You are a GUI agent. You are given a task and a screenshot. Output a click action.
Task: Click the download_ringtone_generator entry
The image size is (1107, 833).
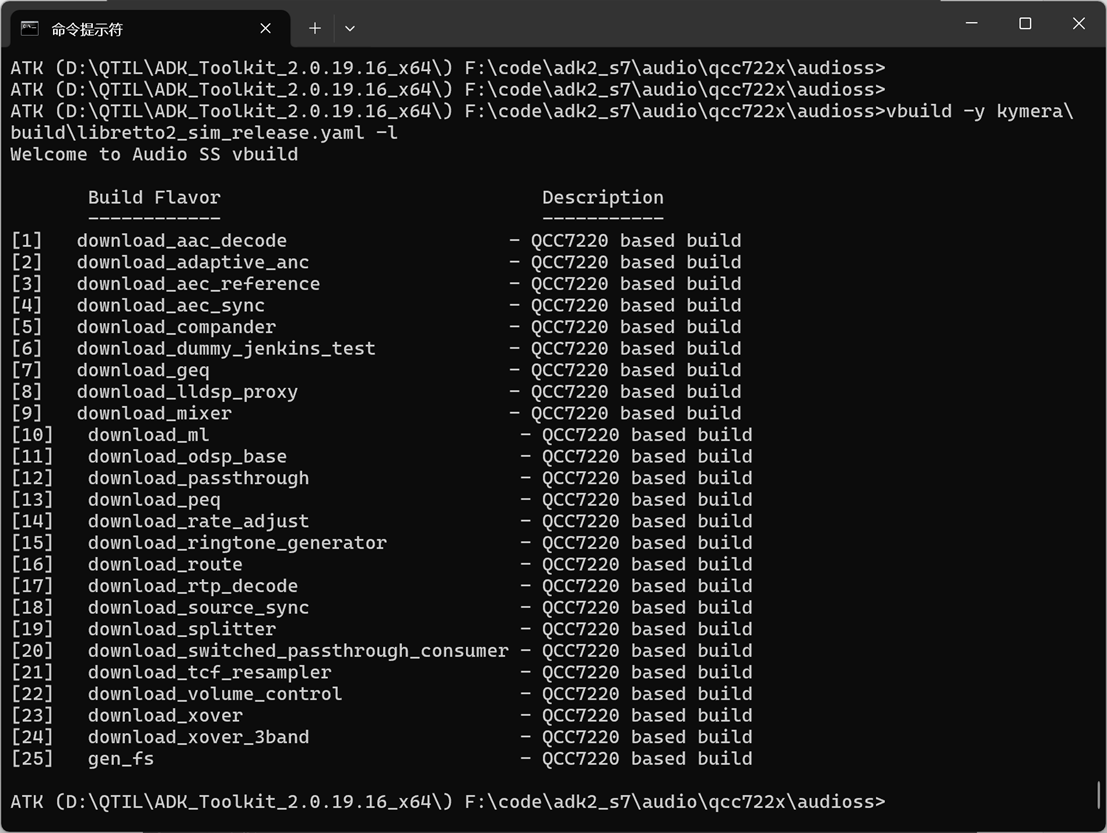(x=236, y=543)
